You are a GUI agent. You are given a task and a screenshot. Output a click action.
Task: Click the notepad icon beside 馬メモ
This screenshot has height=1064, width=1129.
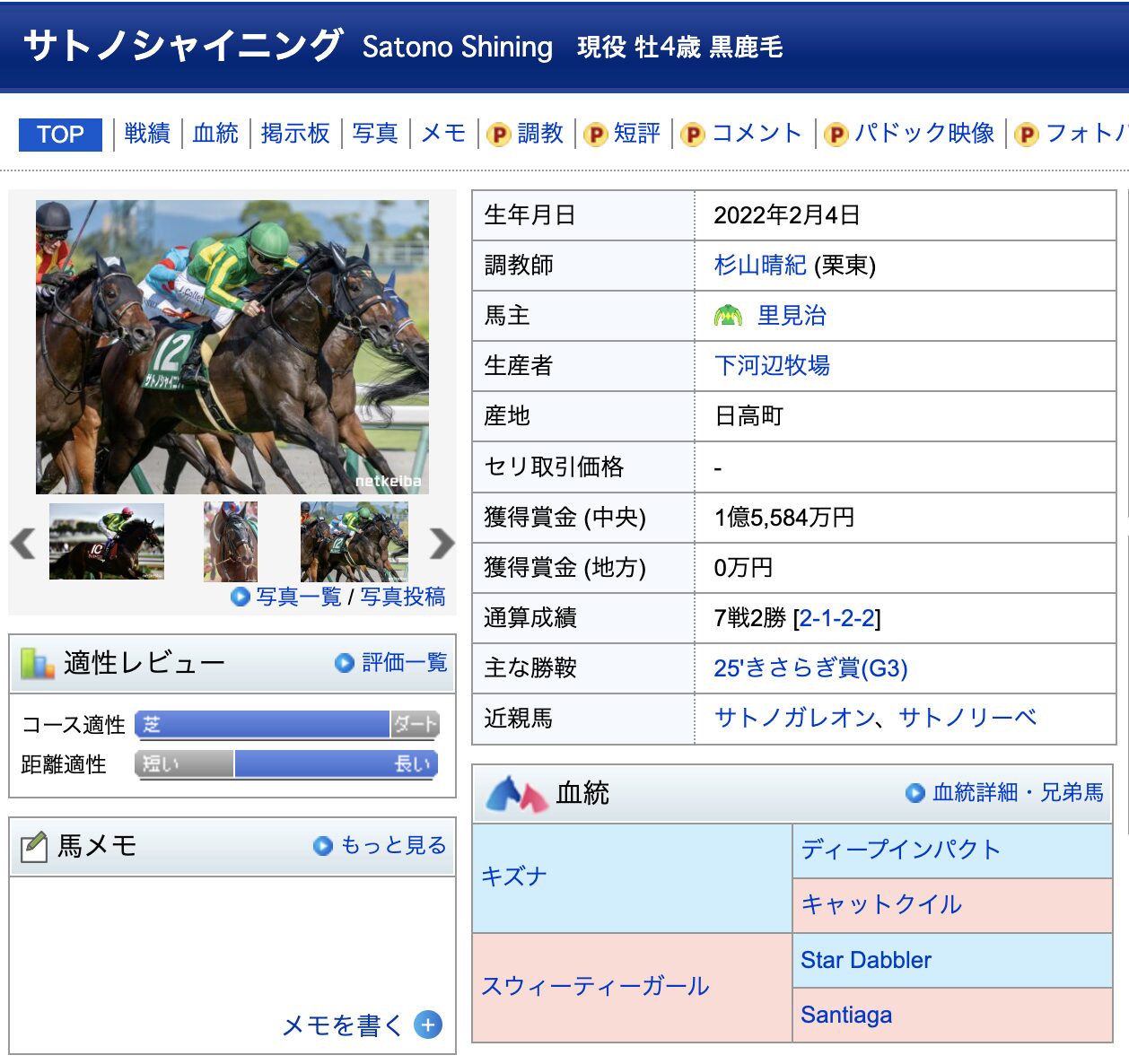(x=33, y=846)
